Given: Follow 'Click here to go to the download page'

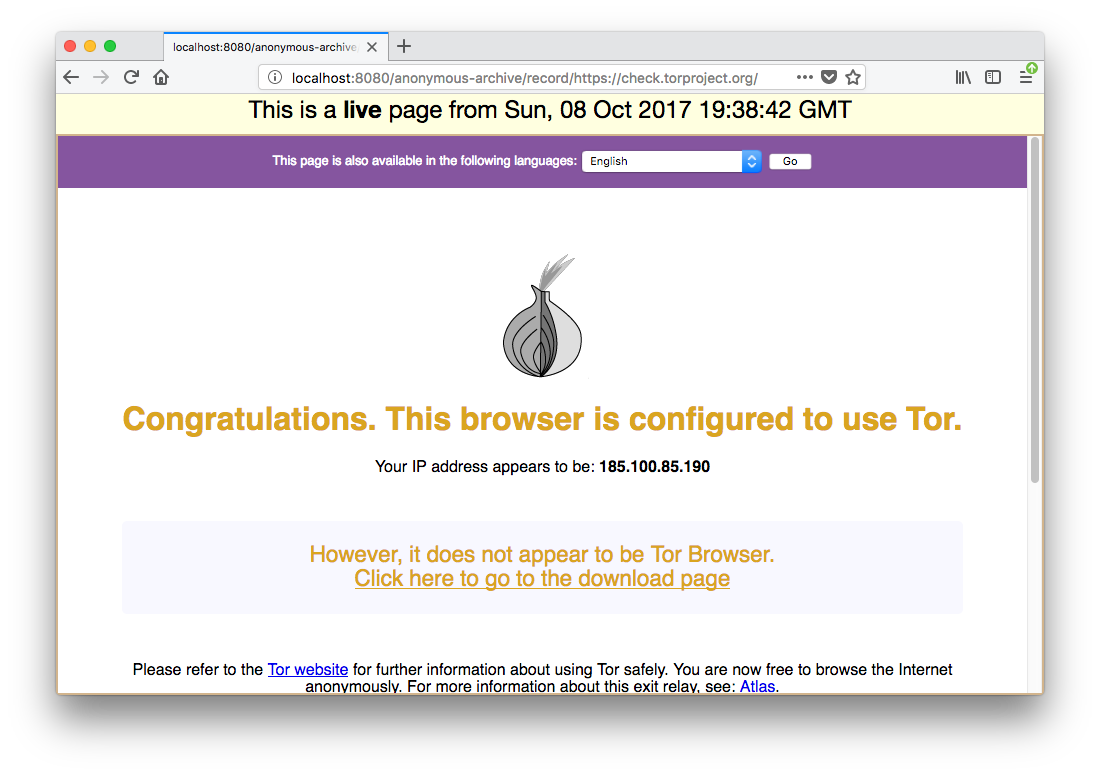Looking at the screenshot, I should point(542,579).
